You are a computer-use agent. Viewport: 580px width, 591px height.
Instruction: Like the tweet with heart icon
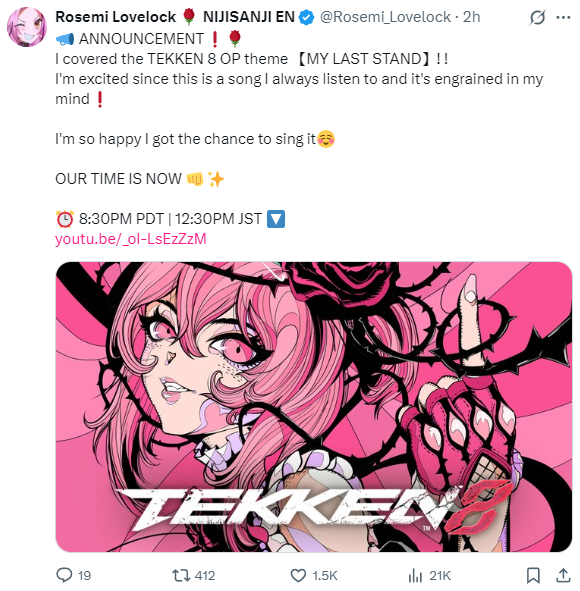298,576
